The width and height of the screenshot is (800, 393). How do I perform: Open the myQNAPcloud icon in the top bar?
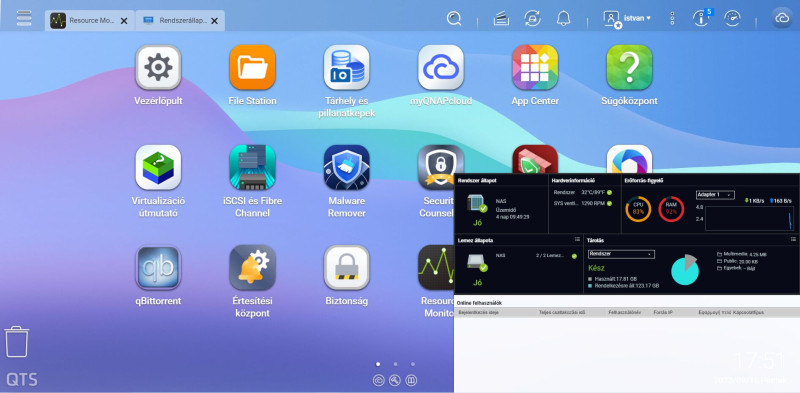(x=782, y=18)
